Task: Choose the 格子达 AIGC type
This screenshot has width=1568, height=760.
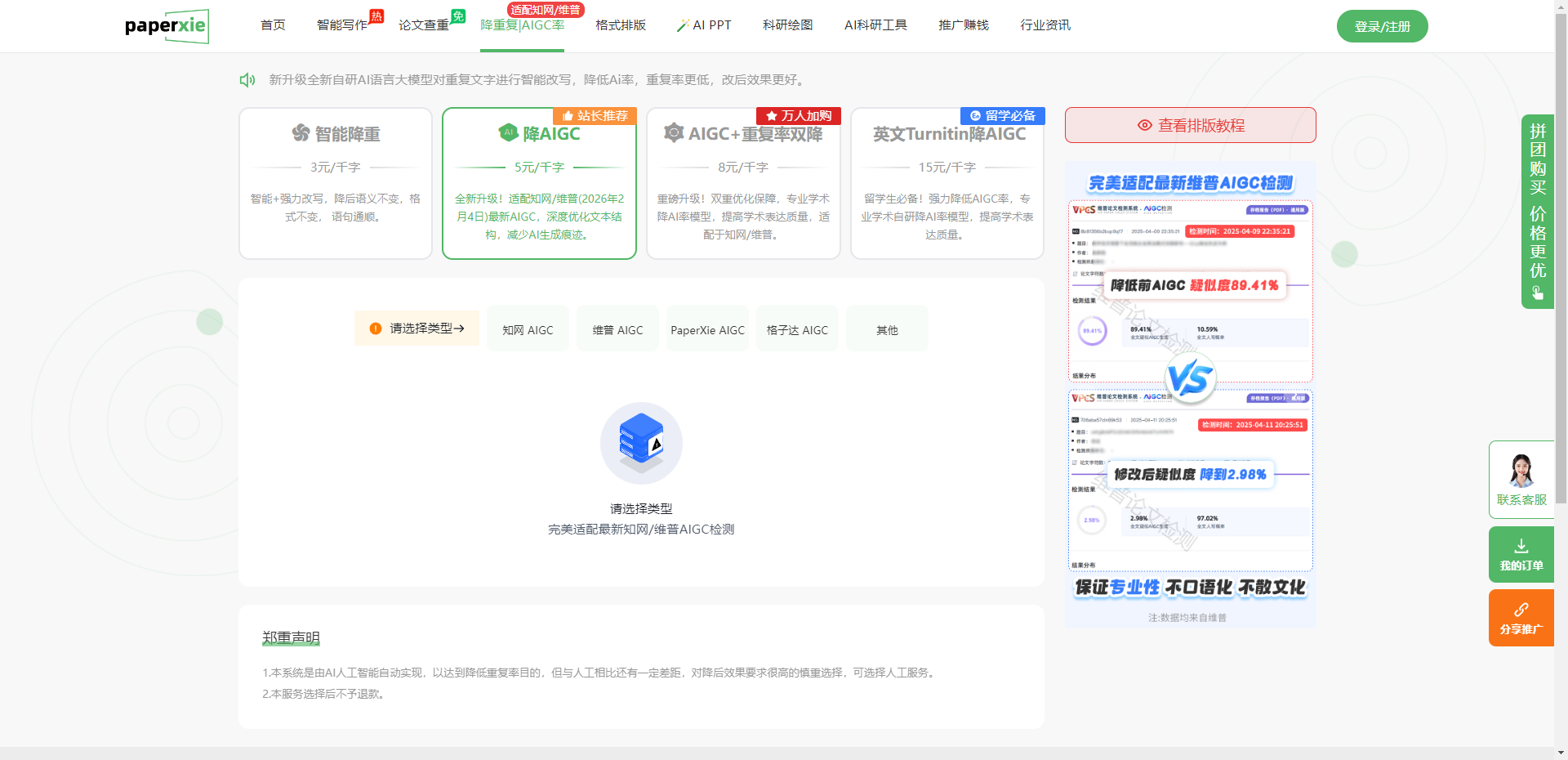Action: coord(797,329)
